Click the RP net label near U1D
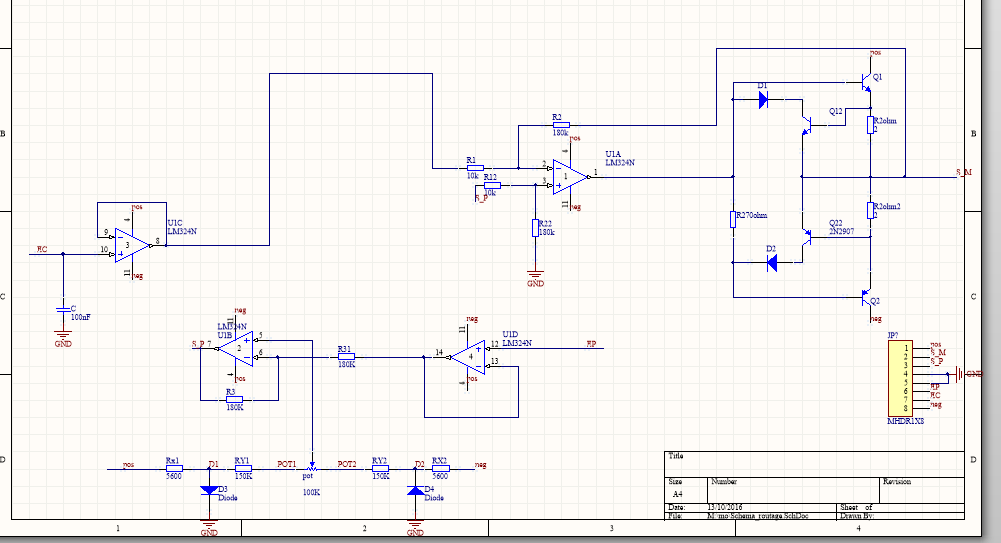Screen dimensions: 1001x543 pyautogui.click(x=591, y=344)
